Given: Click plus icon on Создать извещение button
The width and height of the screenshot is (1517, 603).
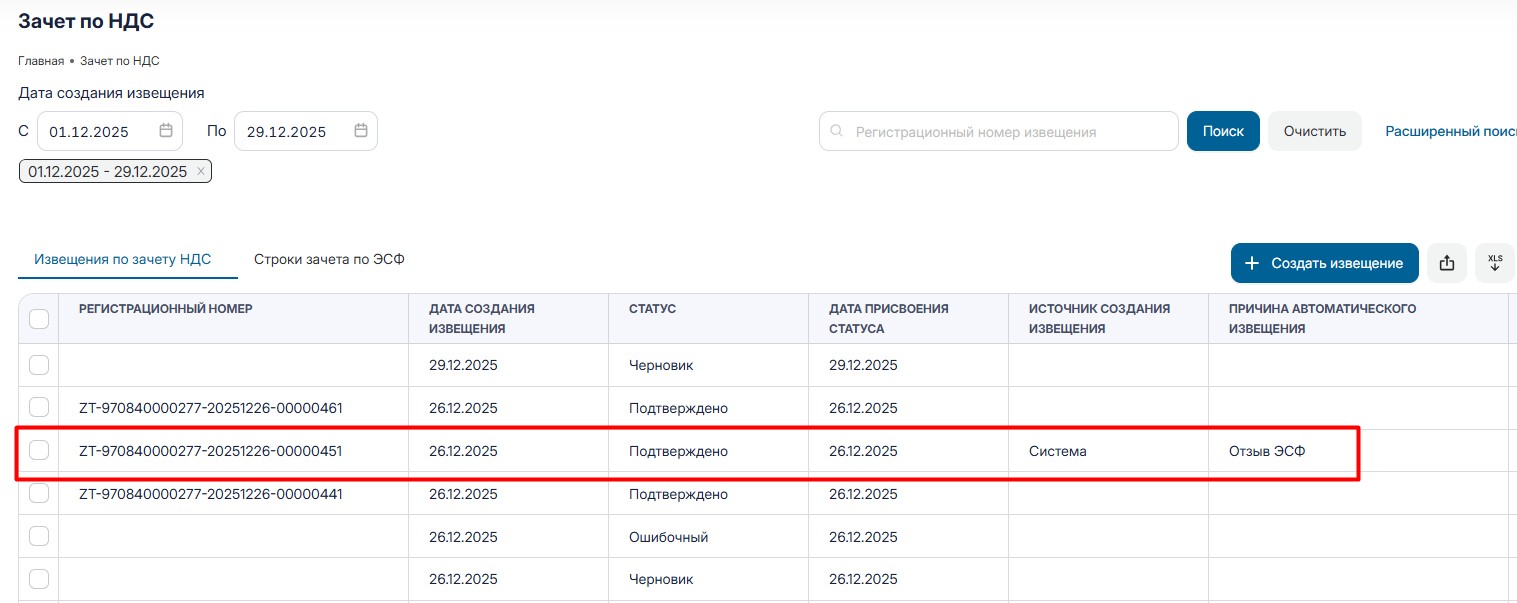Looking at the screenshot, I should pyautogui.click(x=1251, y=263).
